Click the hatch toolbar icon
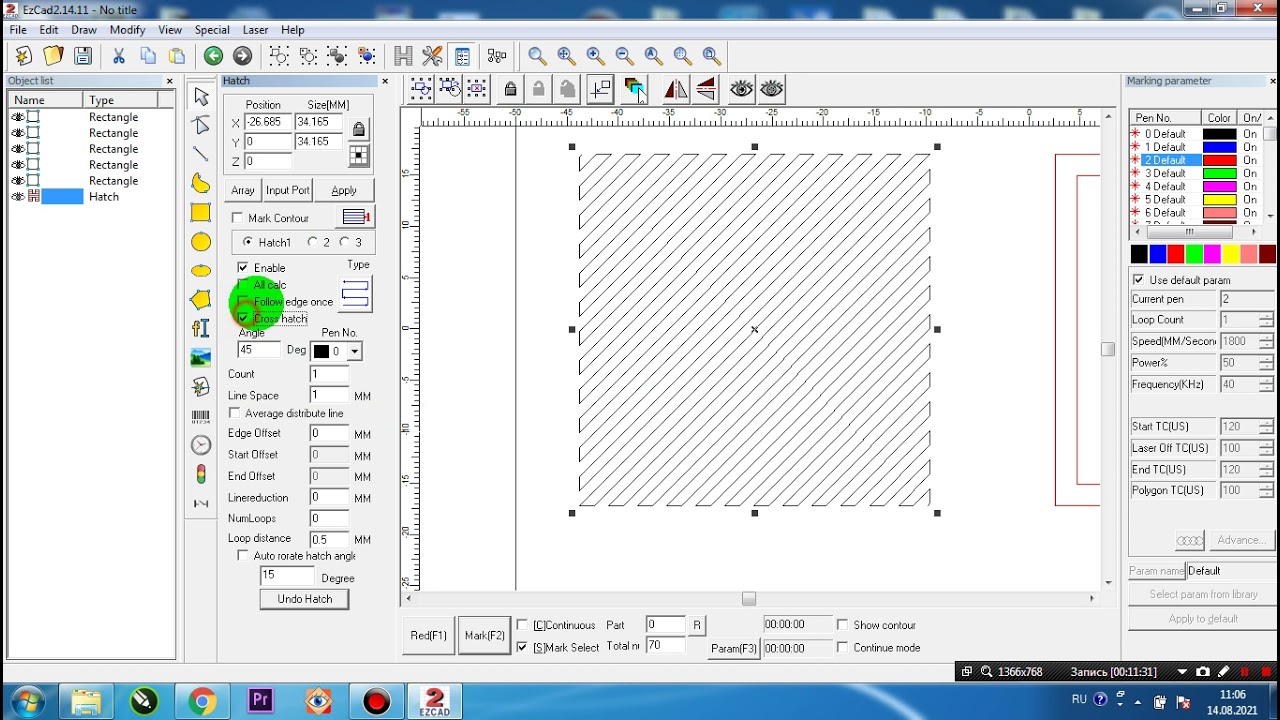 (x=403, y=56)
